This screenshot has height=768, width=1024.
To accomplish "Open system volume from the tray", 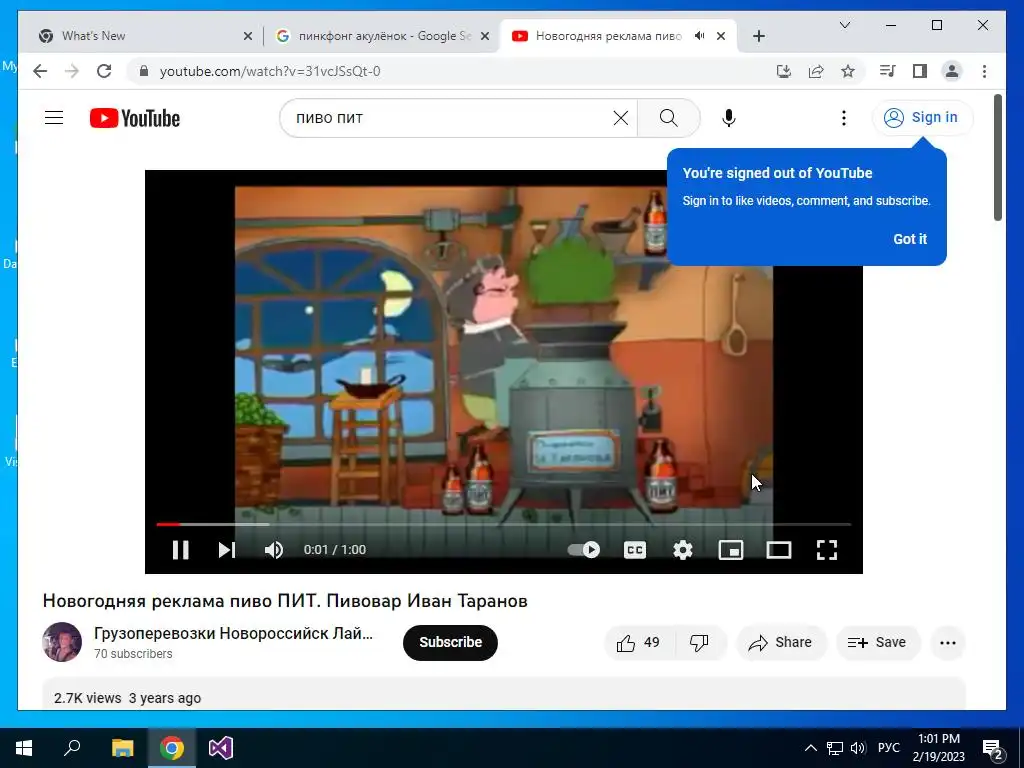I will pyautogui.click(x=858, y=748).
